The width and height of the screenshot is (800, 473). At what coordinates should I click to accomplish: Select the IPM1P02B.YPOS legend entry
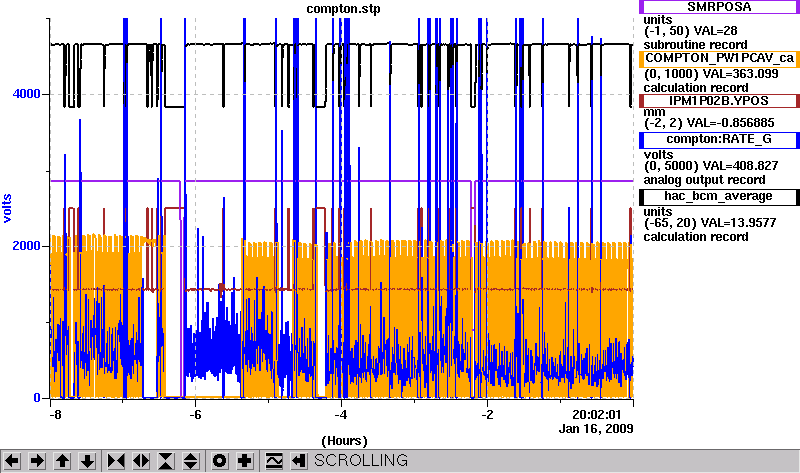point(718,101)
